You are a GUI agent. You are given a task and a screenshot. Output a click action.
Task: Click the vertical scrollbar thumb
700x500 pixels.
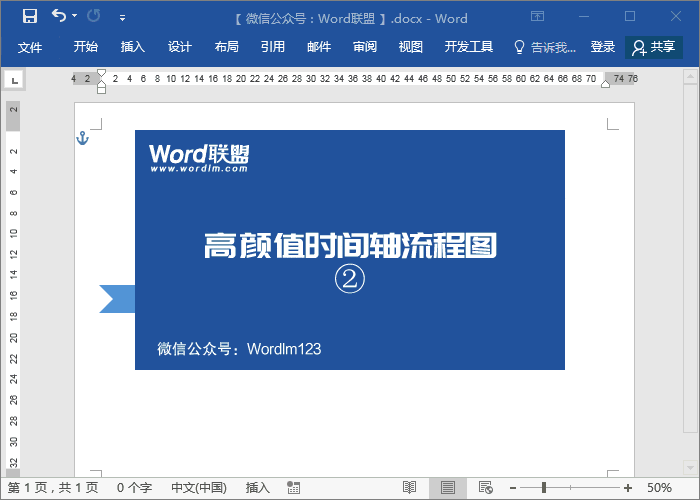pyautogui.click(x=690, y=259)
